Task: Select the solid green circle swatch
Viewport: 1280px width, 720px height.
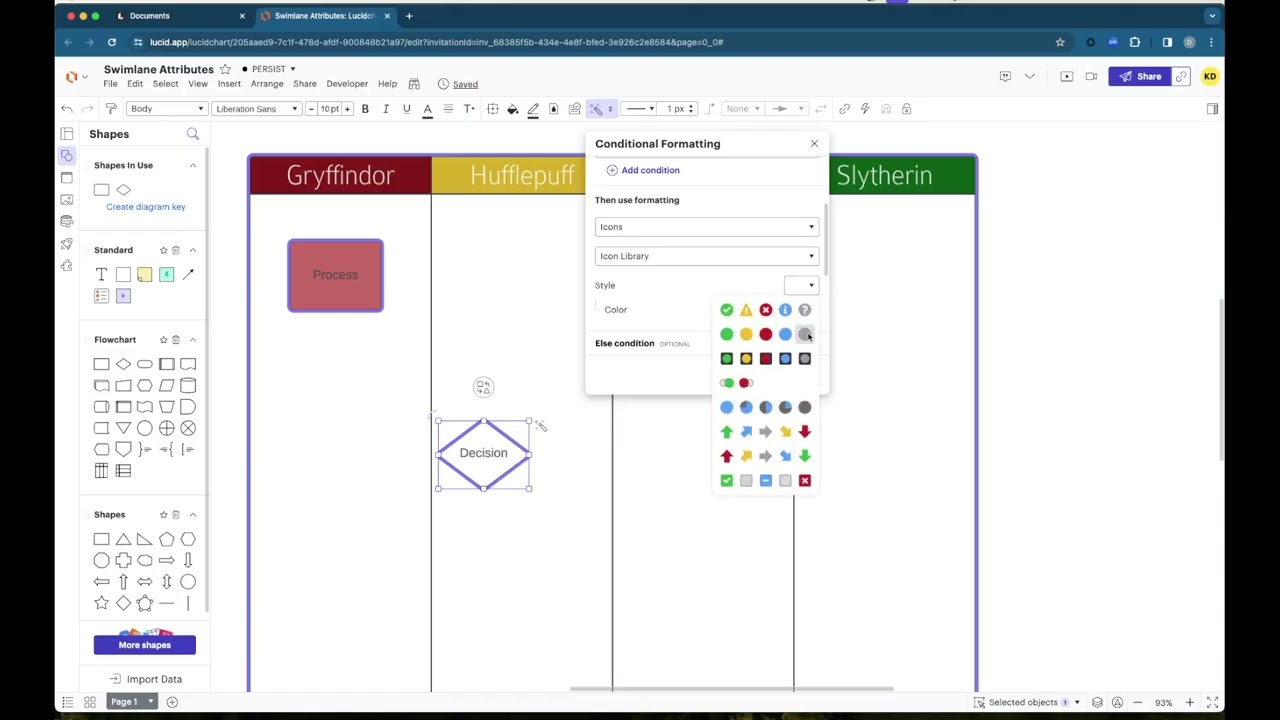Action: coord(727,334)
